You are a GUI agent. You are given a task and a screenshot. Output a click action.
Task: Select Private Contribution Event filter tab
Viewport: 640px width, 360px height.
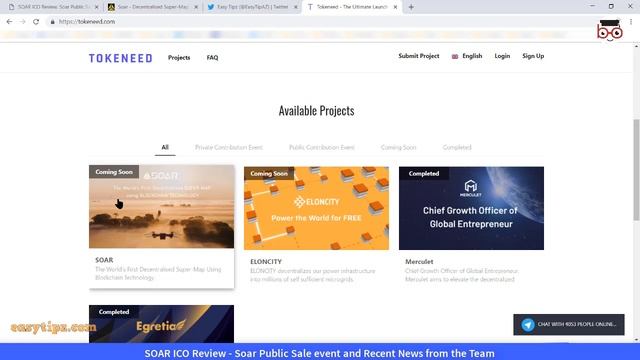229,147
